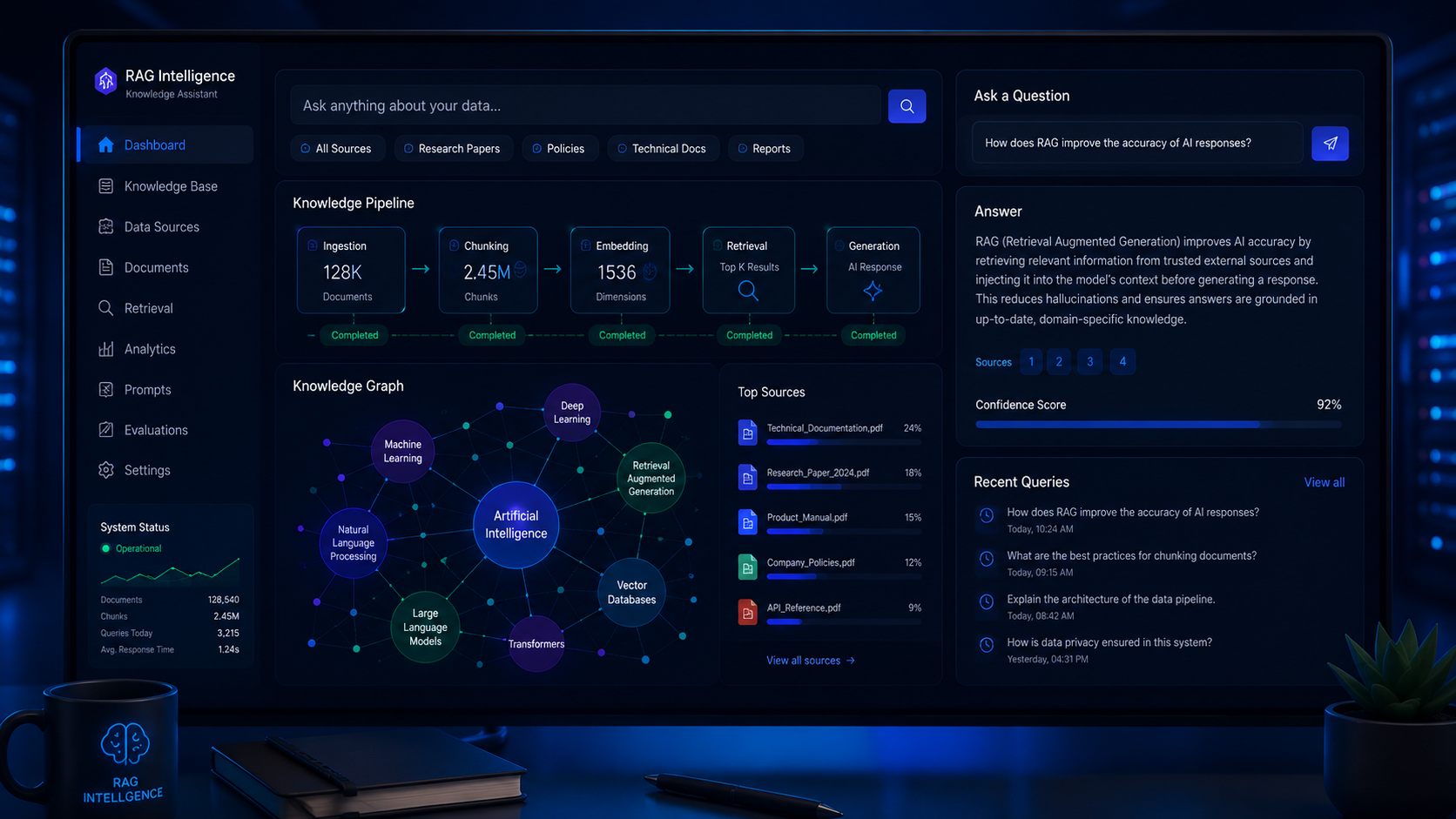Focus the 'Ask anything about your data' field
This screenshot has width=1456, height=819.
[586, 106]
